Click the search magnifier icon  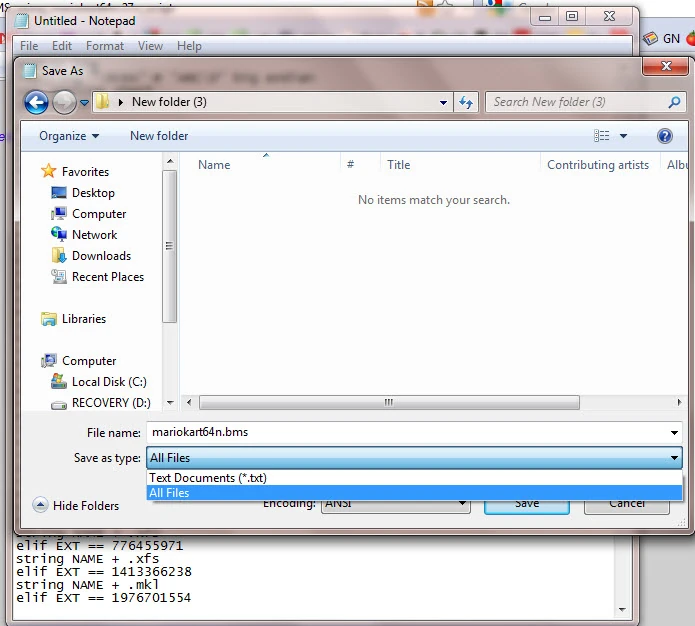pos(674,102)
